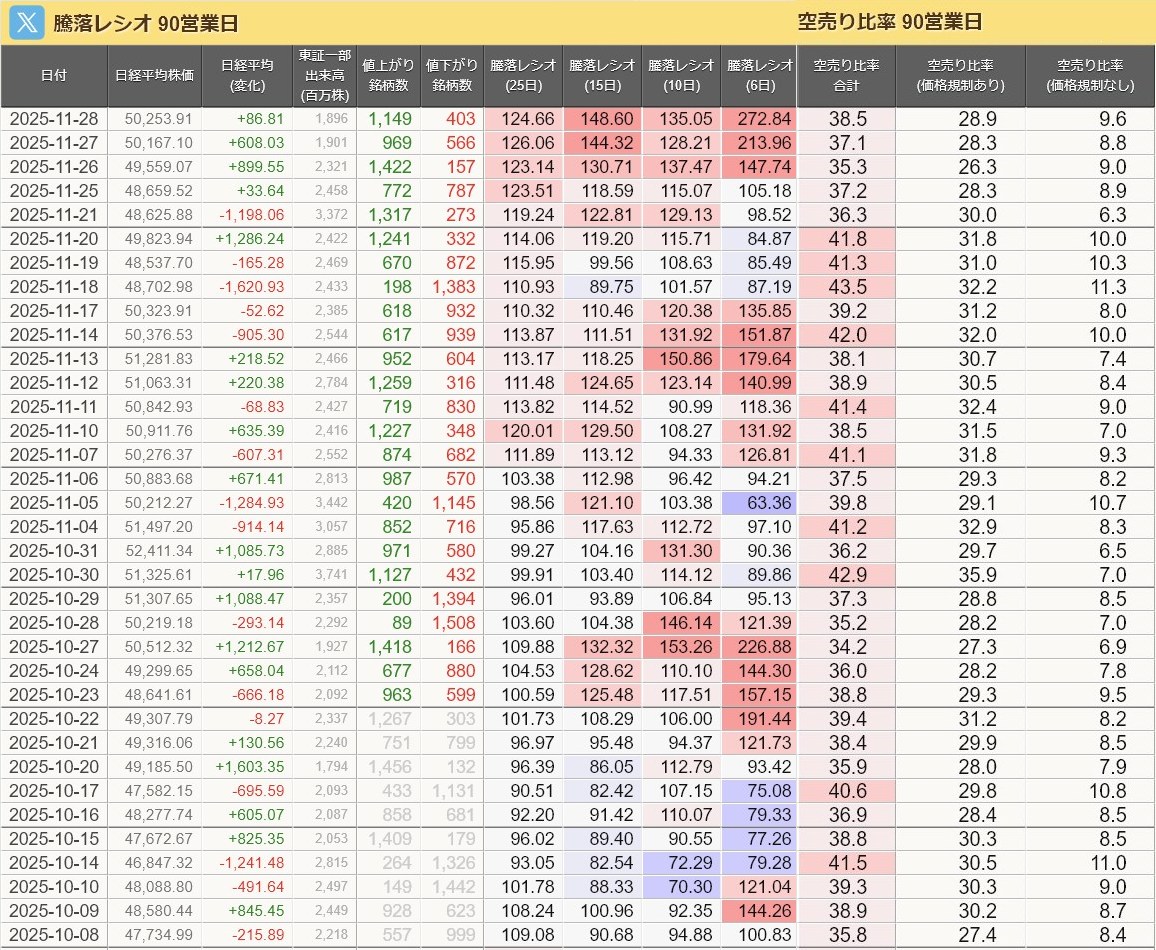Click the X (Twitter) share icon
This screenshot has height=950, width=1156.
[26, 23]
